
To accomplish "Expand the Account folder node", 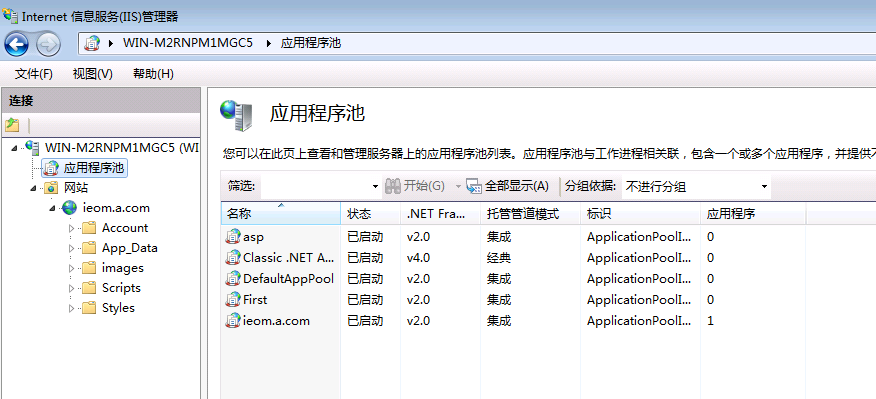I will tap(71, 228).
